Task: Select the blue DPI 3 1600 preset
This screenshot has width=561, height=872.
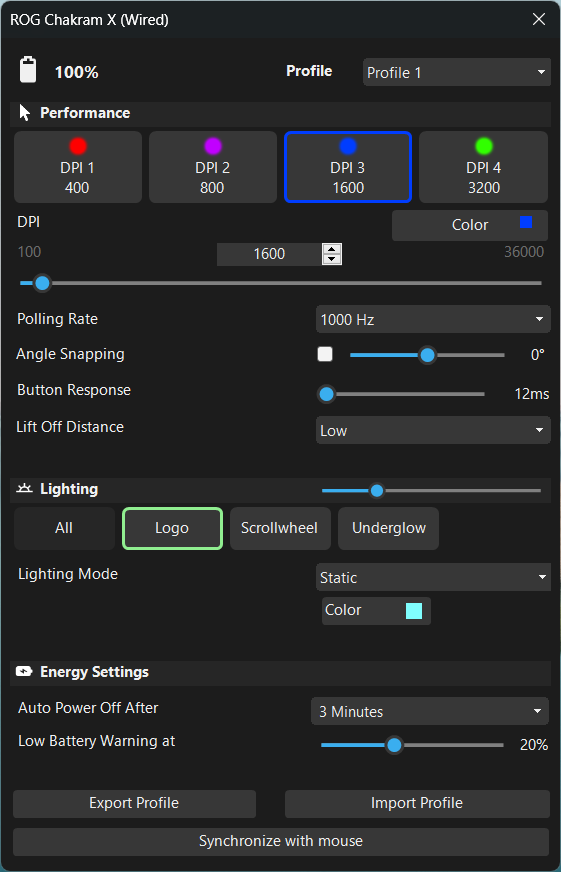Action: tap(348, 167)
